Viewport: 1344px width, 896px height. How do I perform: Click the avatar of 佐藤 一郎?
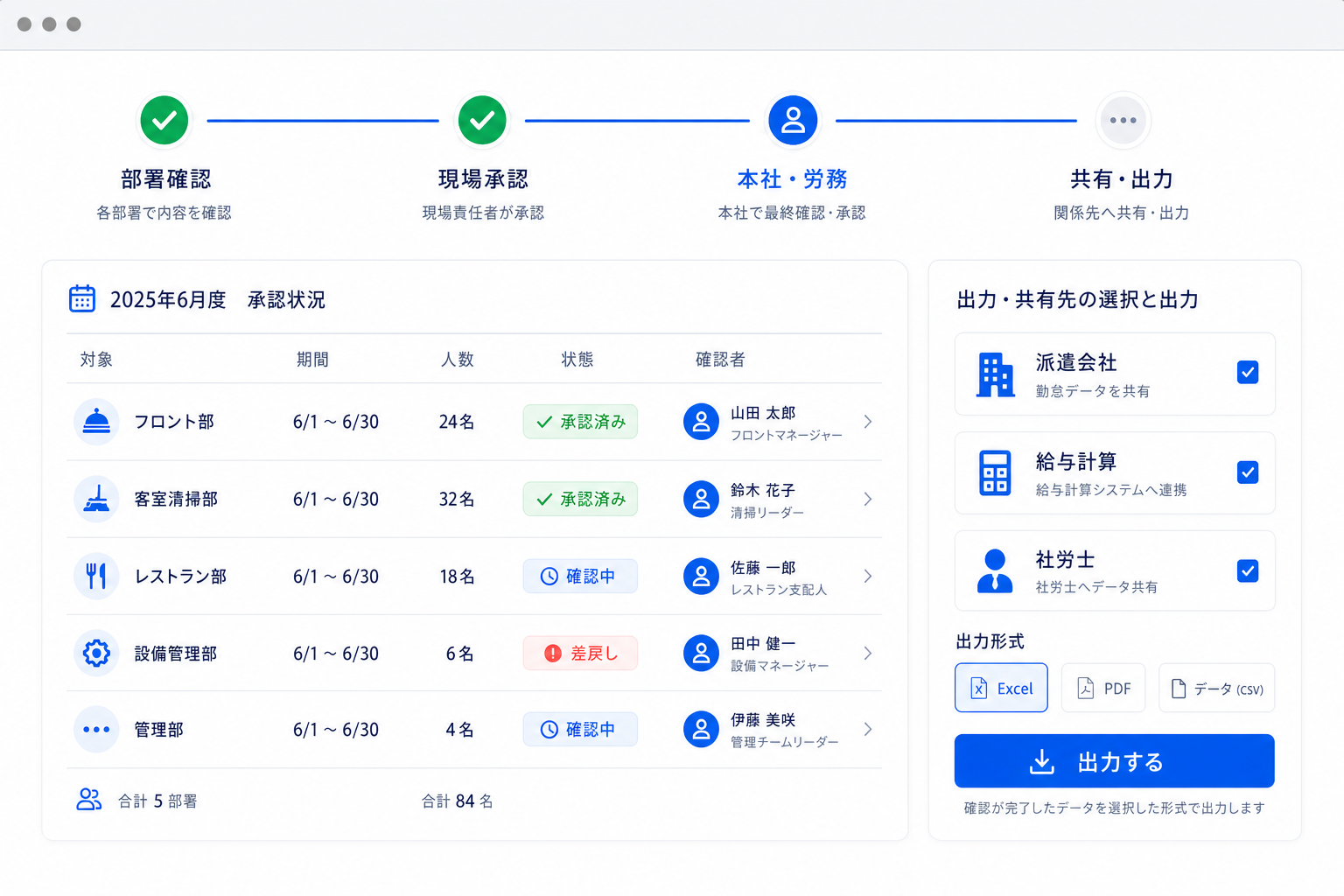pyautogui.click(x=701, y=576)
